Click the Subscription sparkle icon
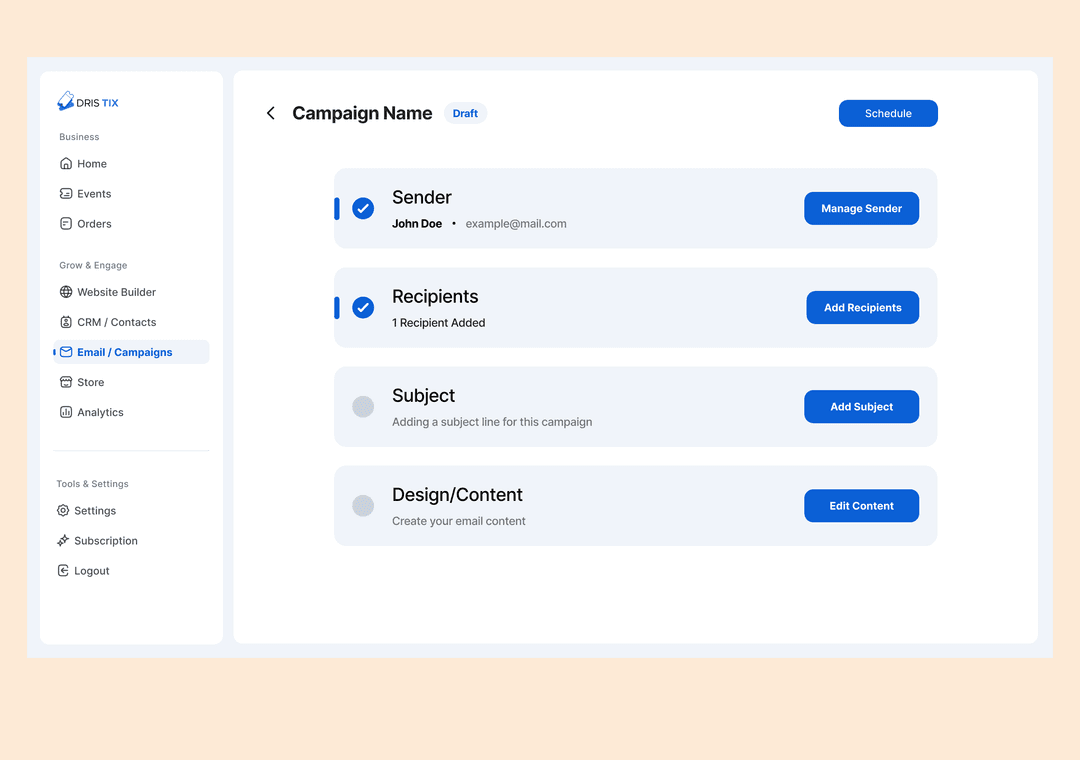 [63, 540]
